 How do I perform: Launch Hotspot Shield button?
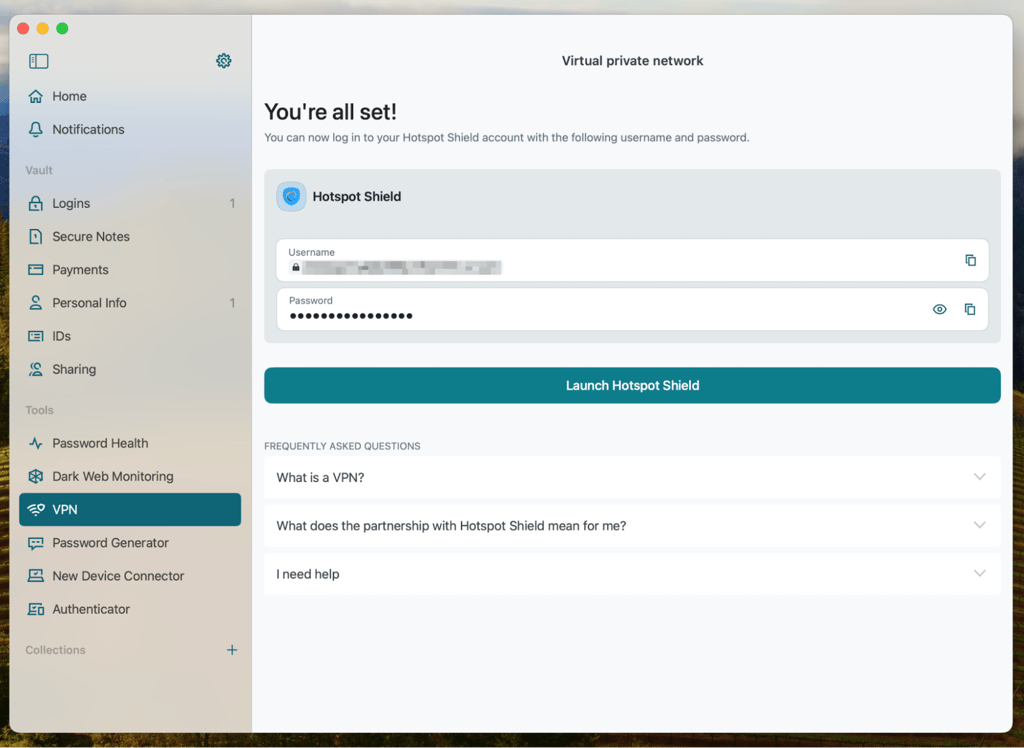pos(632,385)
